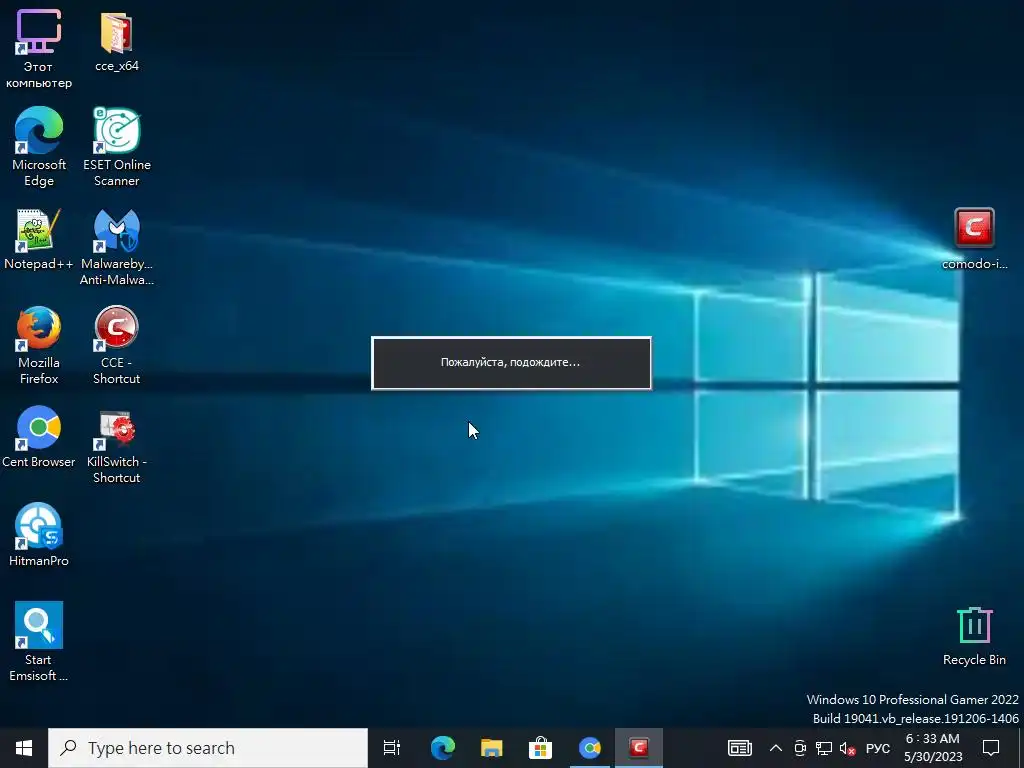Select the ESET Online Scanner shortcut

tap(117, 147)
